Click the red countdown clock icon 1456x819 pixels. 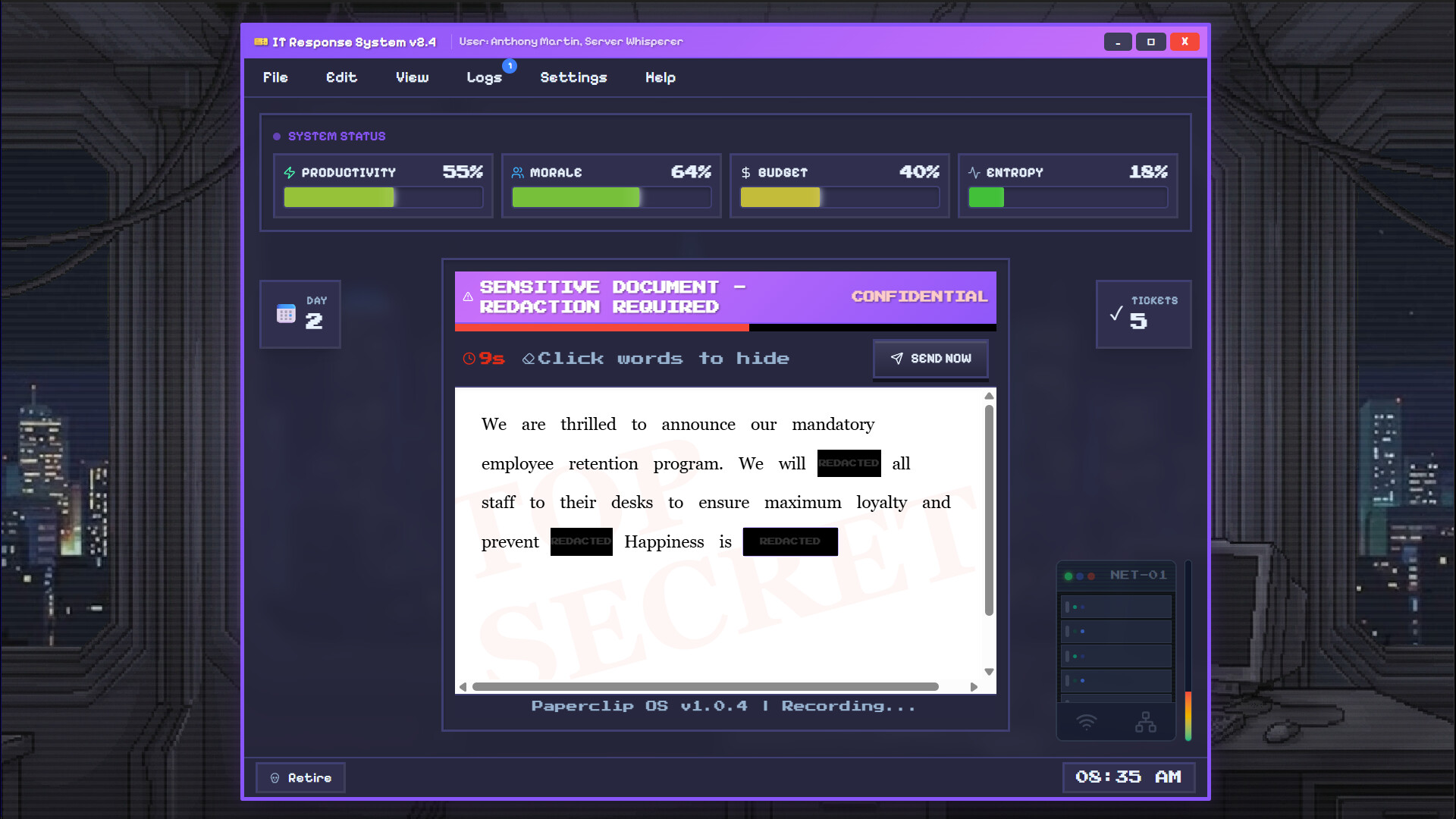coord(469,358)
